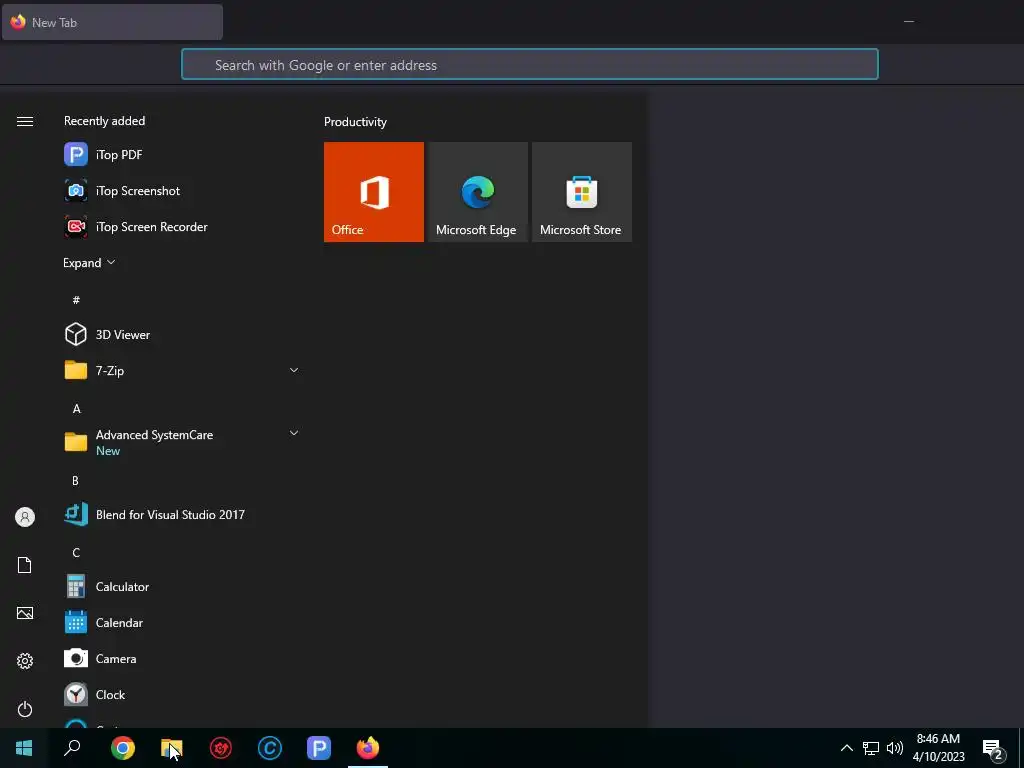The height and width of the screenshot is (768, 1024).
Task: Open the red iTop Screen Recorder taskbar icon
Action: point(221,748)
